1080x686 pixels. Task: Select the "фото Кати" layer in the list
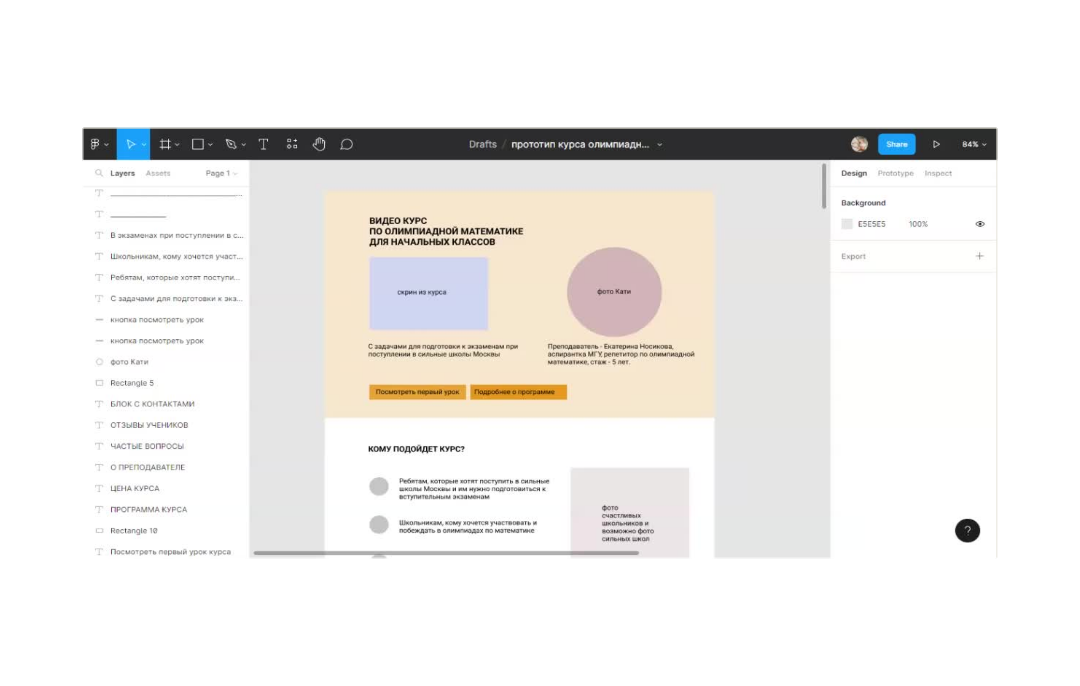[129, 362]
